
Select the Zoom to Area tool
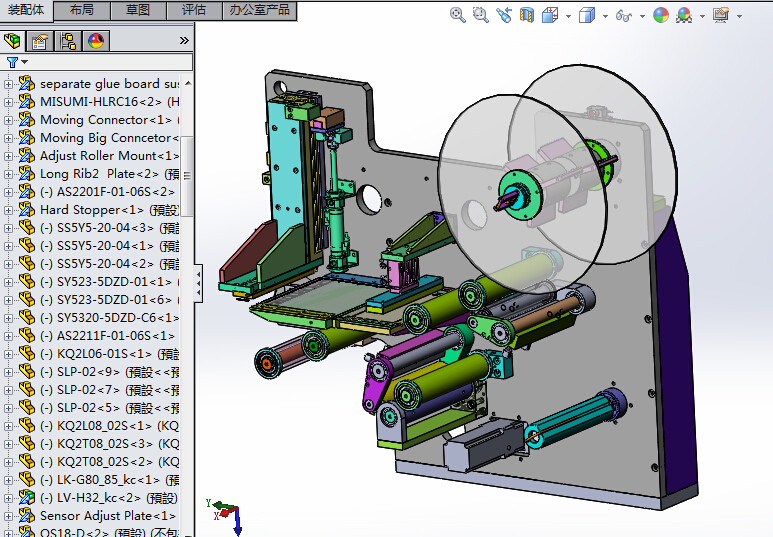click(x=481, y=15)
